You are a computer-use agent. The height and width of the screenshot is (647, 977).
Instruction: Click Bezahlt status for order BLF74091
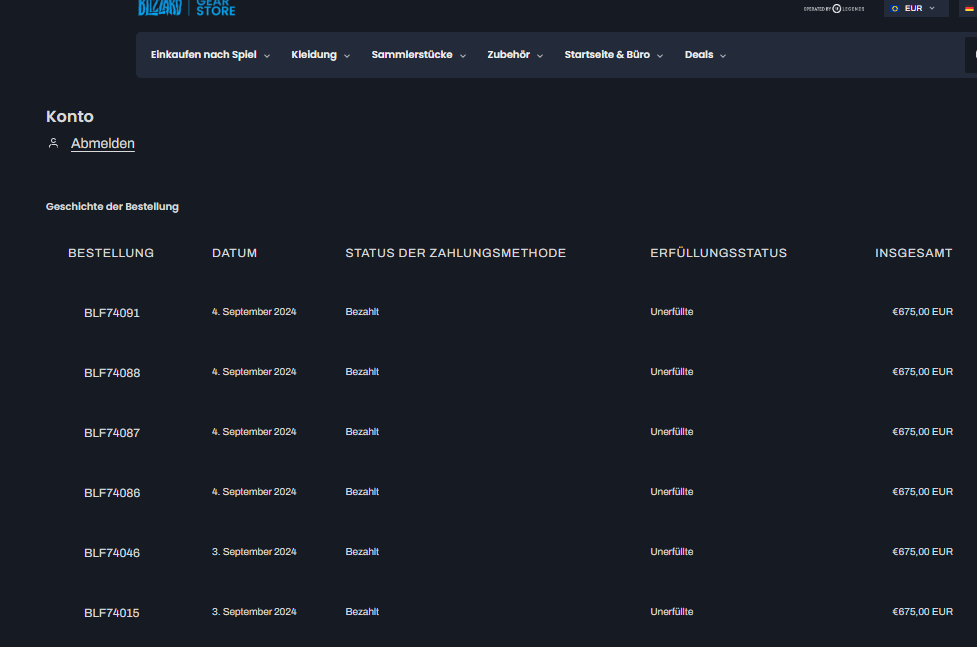[x=362, y=312]
